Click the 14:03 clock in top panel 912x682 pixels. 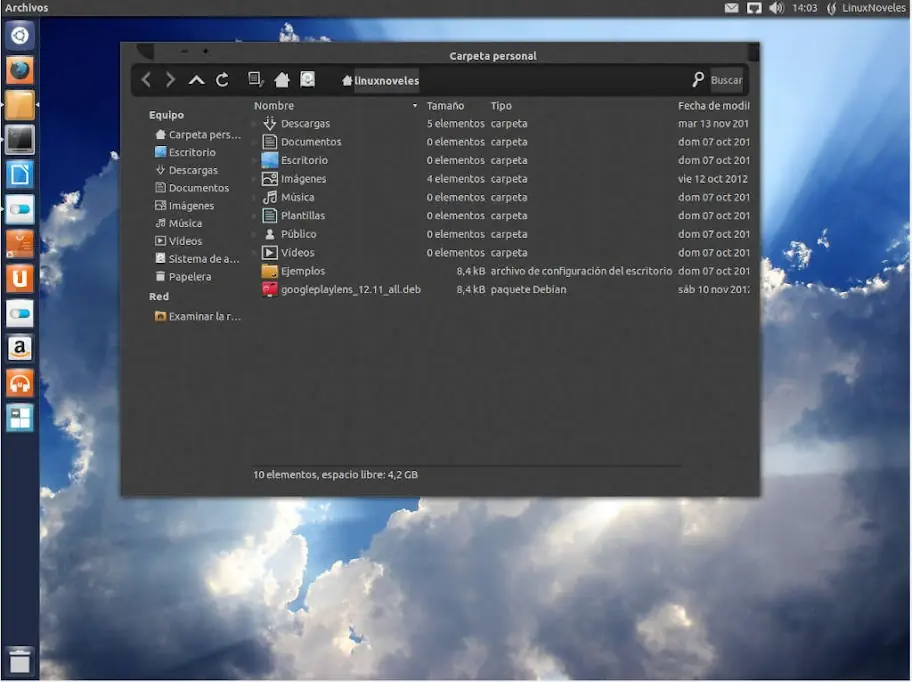[x=804, y=8]
